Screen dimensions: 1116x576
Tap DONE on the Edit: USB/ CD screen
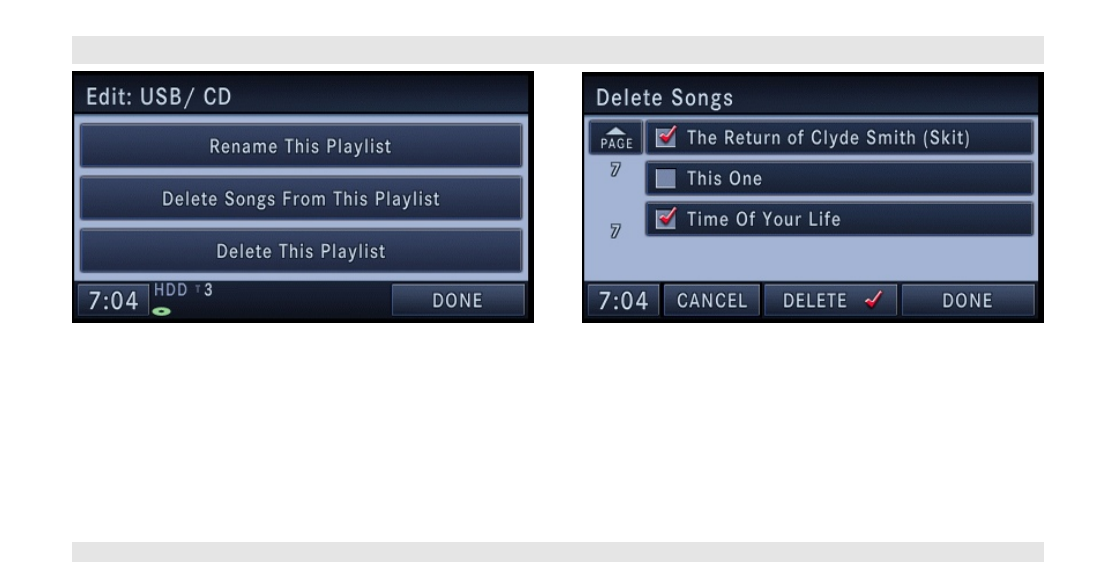tap(458, 300)
